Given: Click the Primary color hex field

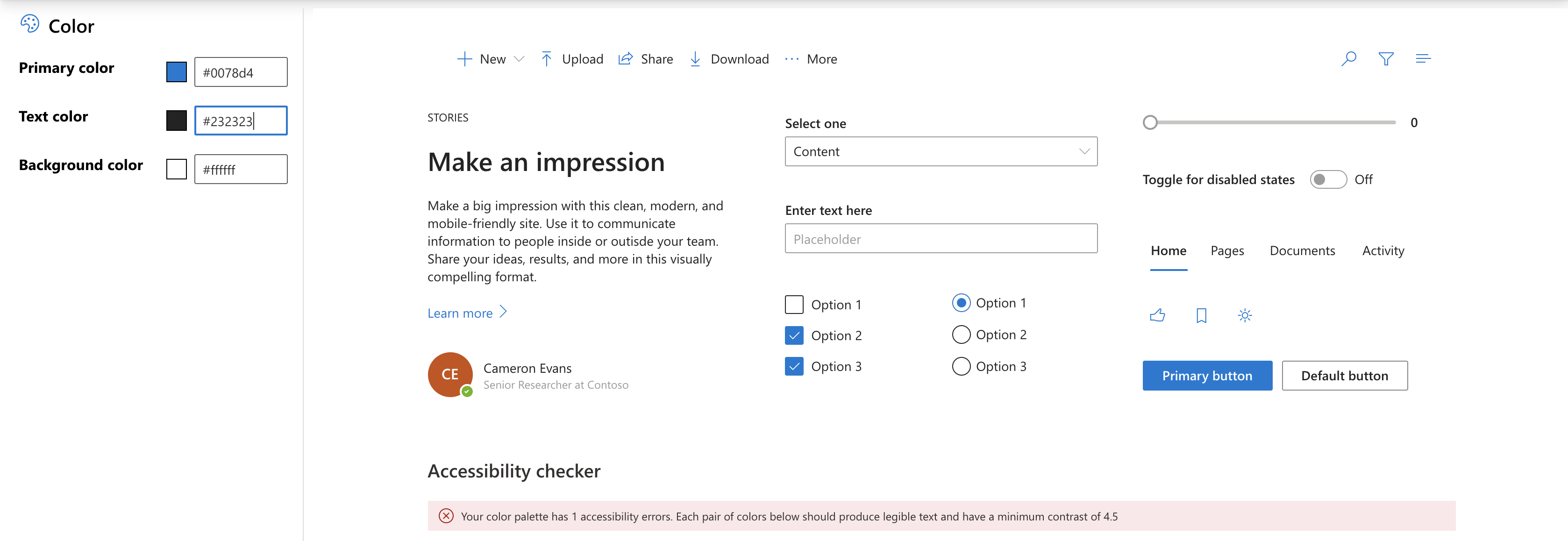Looking at the screenshot, I should tap(241, 72).
